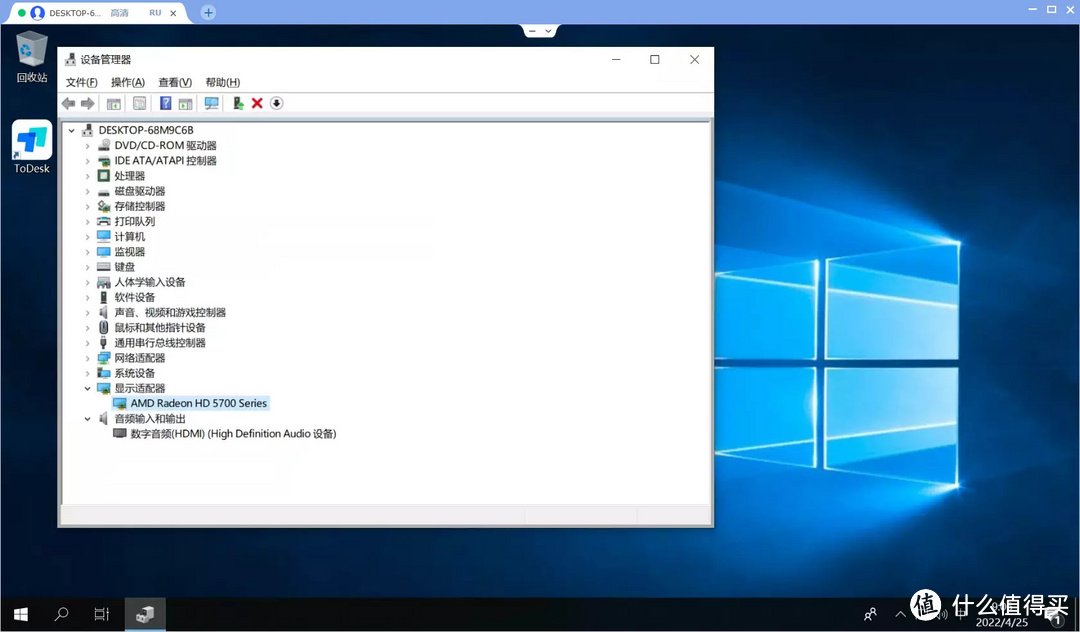Maximize the Device Manager window
Viewport: 1080px width, 632px height.
pos(654,60)
